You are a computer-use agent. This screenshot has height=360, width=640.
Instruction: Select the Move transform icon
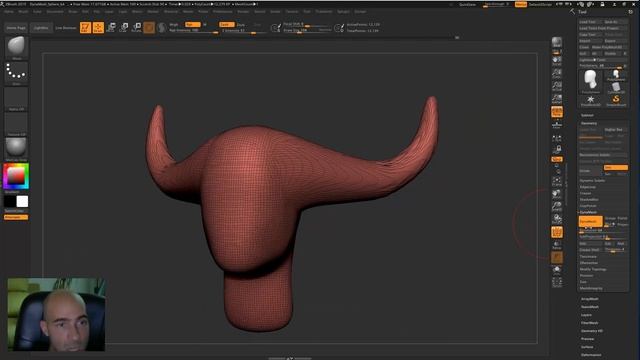point(111,27)
